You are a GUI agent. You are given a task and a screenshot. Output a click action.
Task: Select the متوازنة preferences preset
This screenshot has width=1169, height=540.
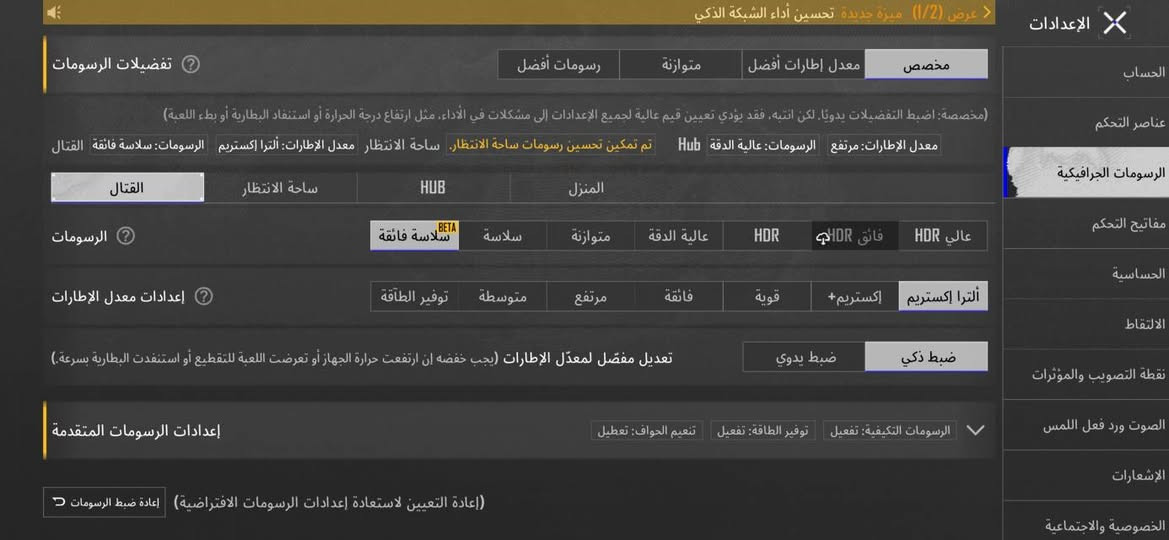[x=681, y=65]
